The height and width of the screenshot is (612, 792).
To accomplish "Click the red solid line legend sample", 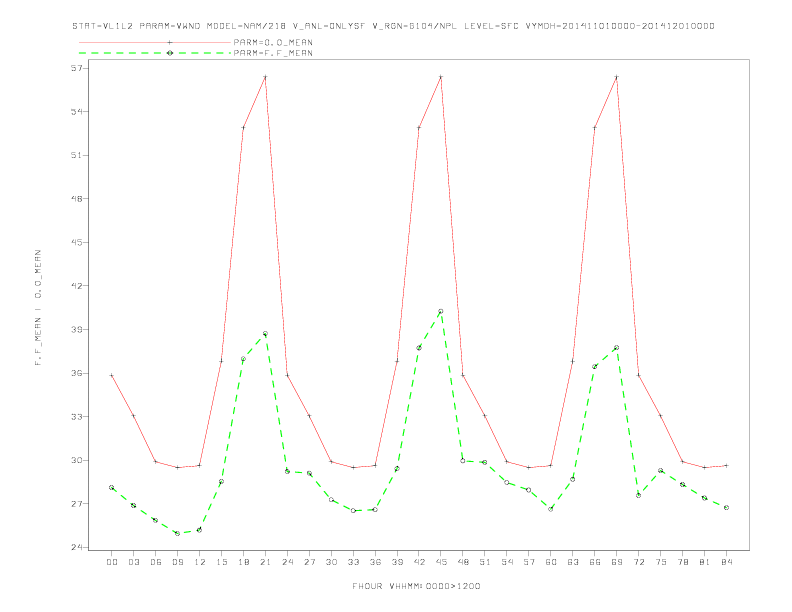I will [155, 42].
